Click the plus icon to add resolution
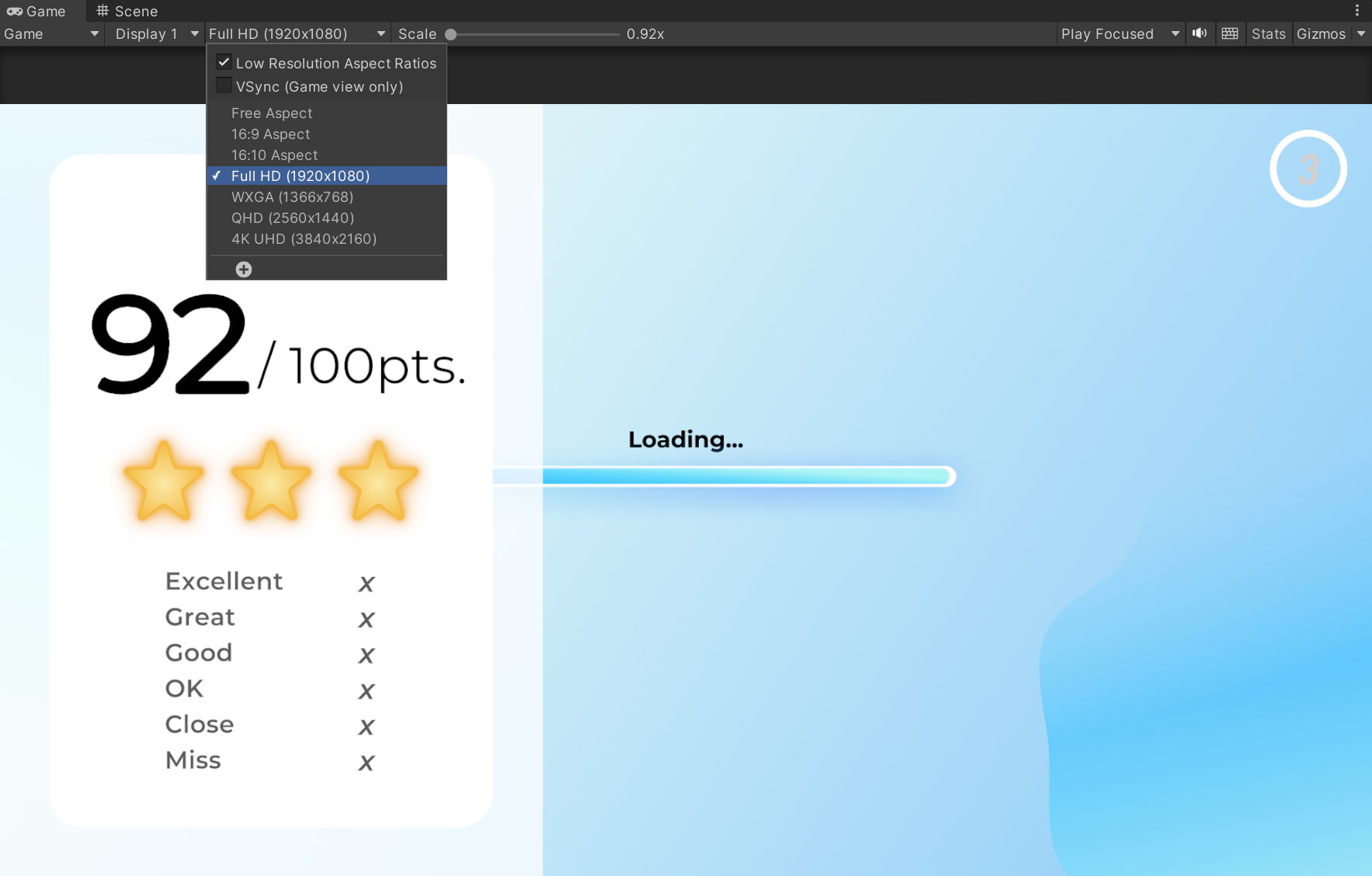Viewport: 1372px width, 876px height. pos(244,269)
